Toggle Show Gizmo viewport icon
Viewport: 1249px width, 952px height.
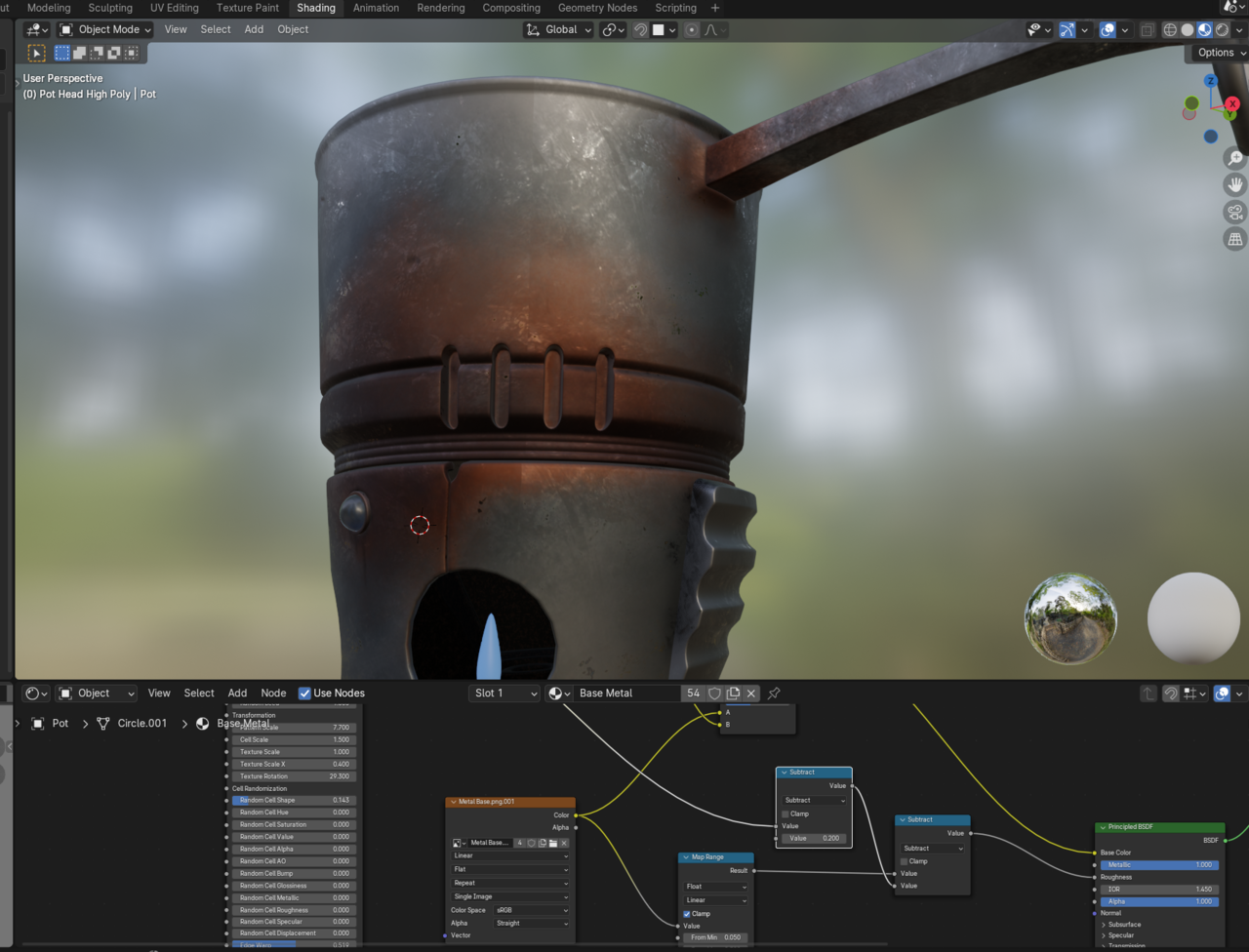click(1067, 29)
